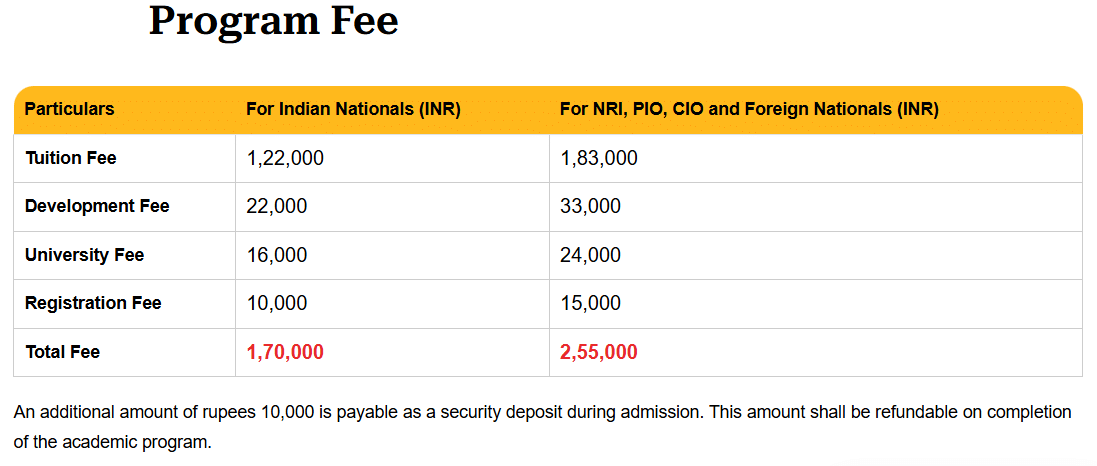
Task: Select the Particulars column header
Action: coord(69,109)
